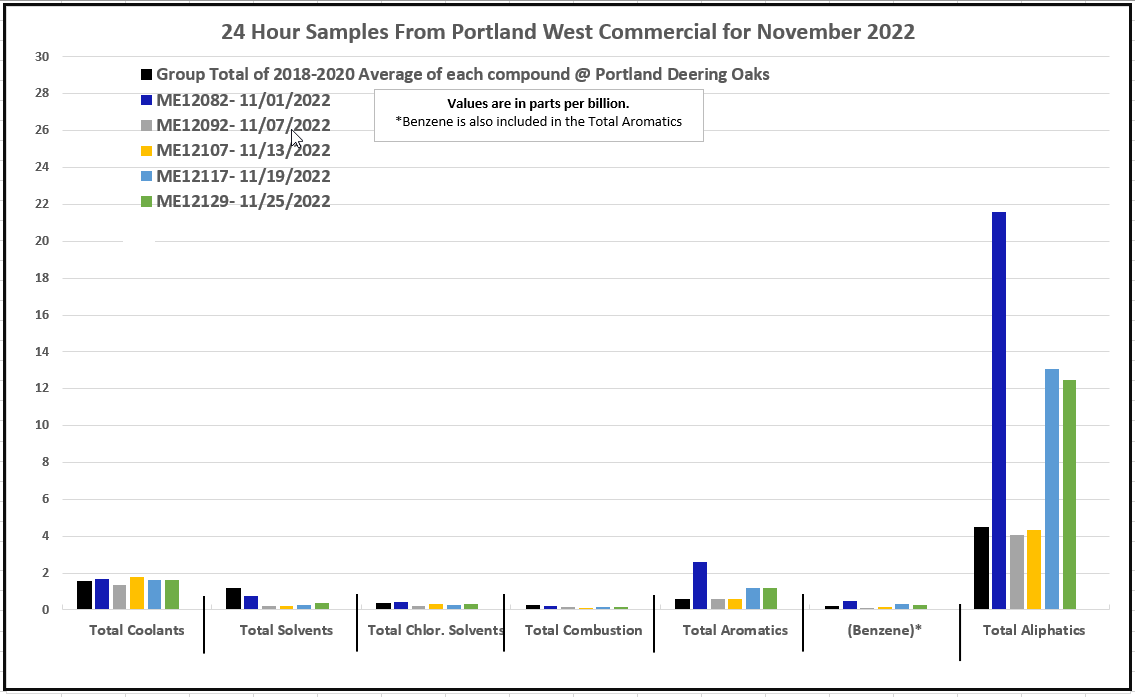
Task: Select the black bar in Total Solvents
Action: pos(233,598)
